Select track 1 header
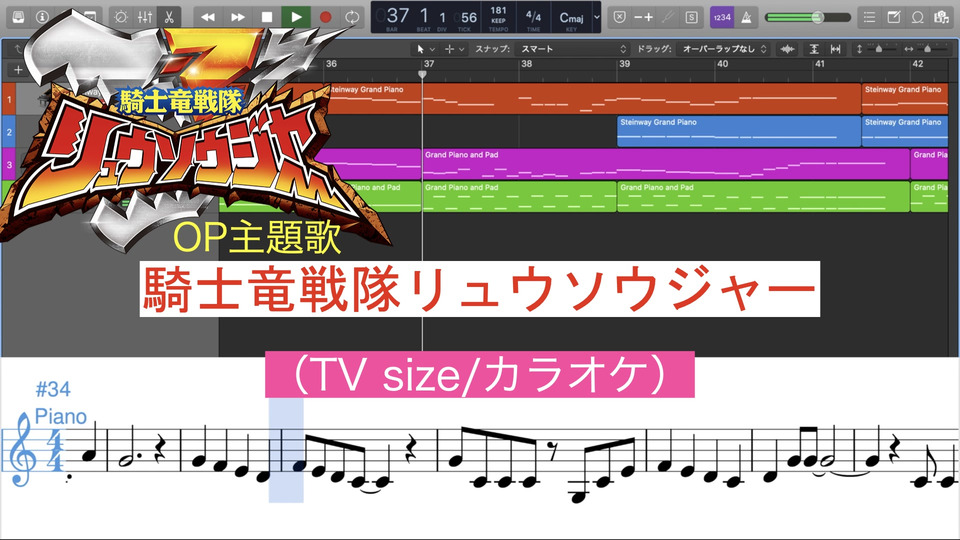Image resolution: width=960 pixels, height=540 pixels. coord(9,99)
